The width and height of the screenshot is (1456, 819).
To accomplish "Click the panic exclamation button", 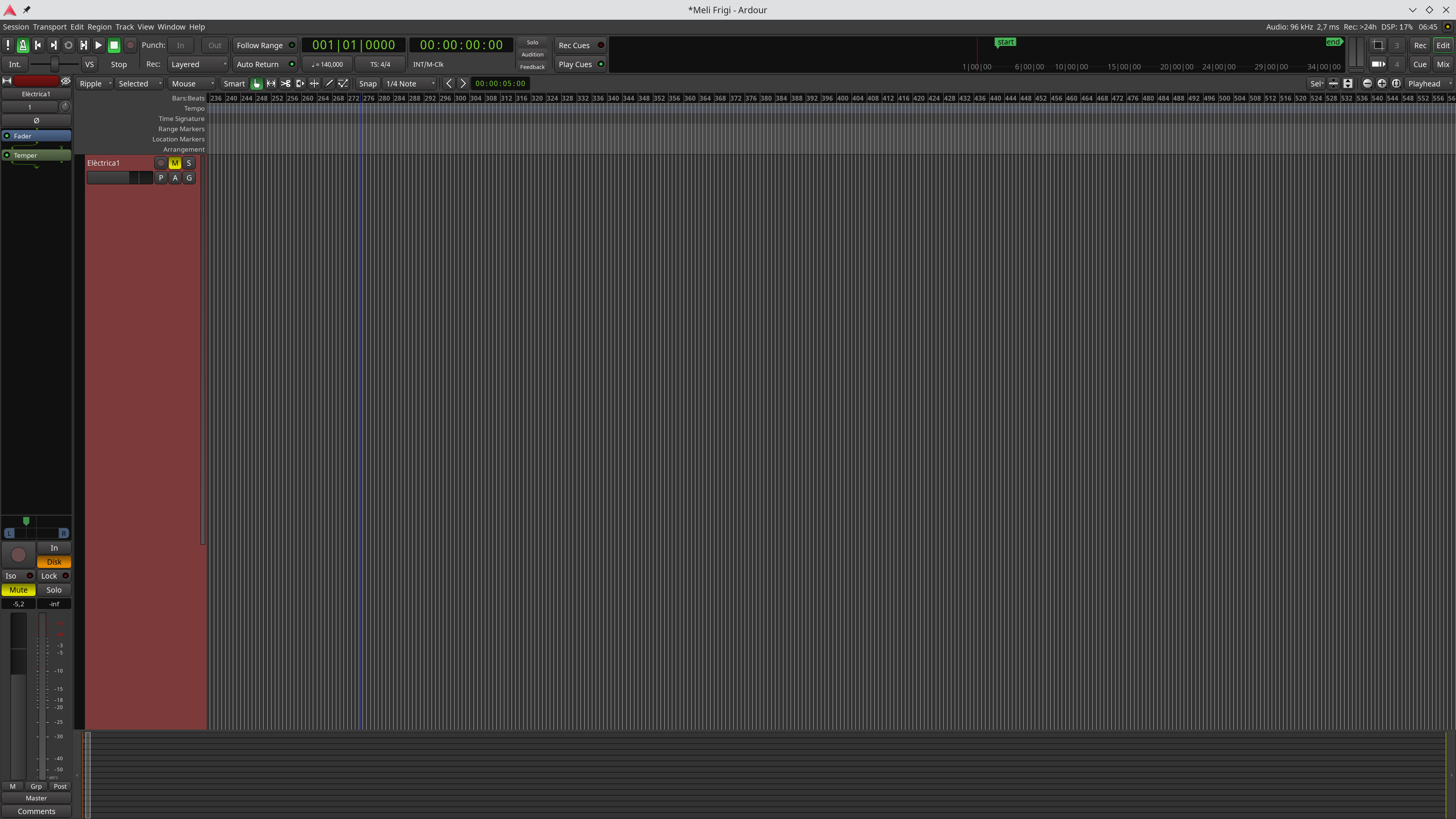I will 8,45.
